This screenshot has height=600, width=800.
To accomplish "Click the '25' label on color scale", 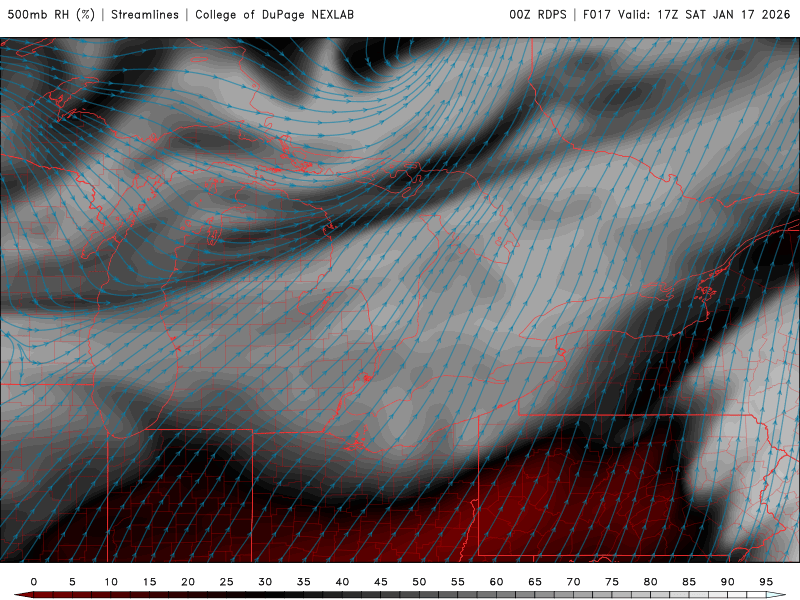I will point(227,582).
